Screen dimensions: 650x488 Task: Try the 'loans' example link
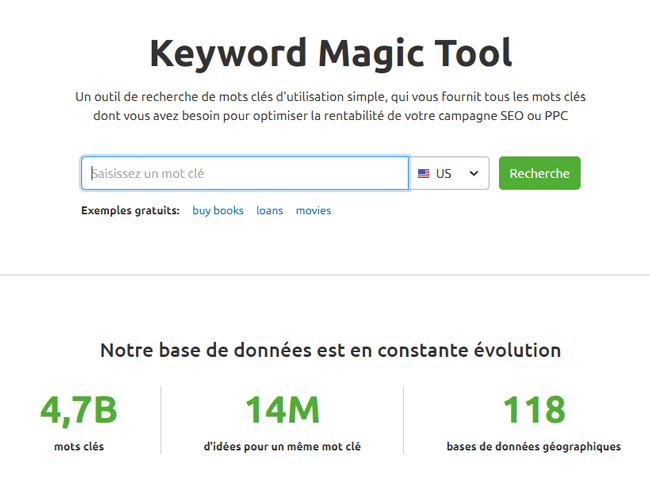tap(269, 211)
